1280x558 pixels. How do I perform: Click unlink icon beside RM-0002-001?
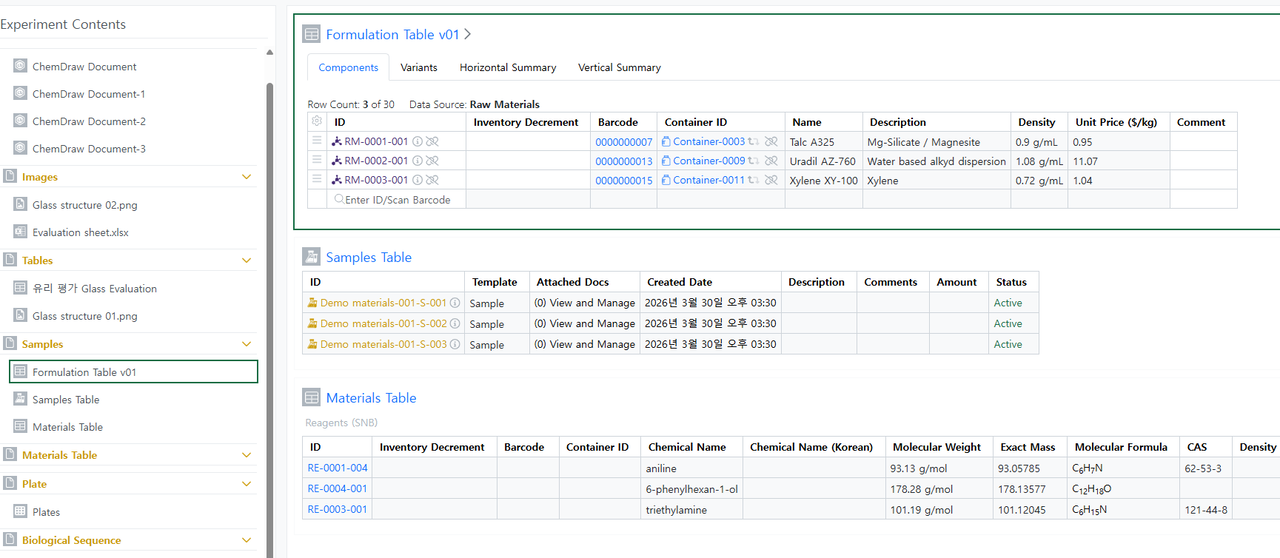432,161
